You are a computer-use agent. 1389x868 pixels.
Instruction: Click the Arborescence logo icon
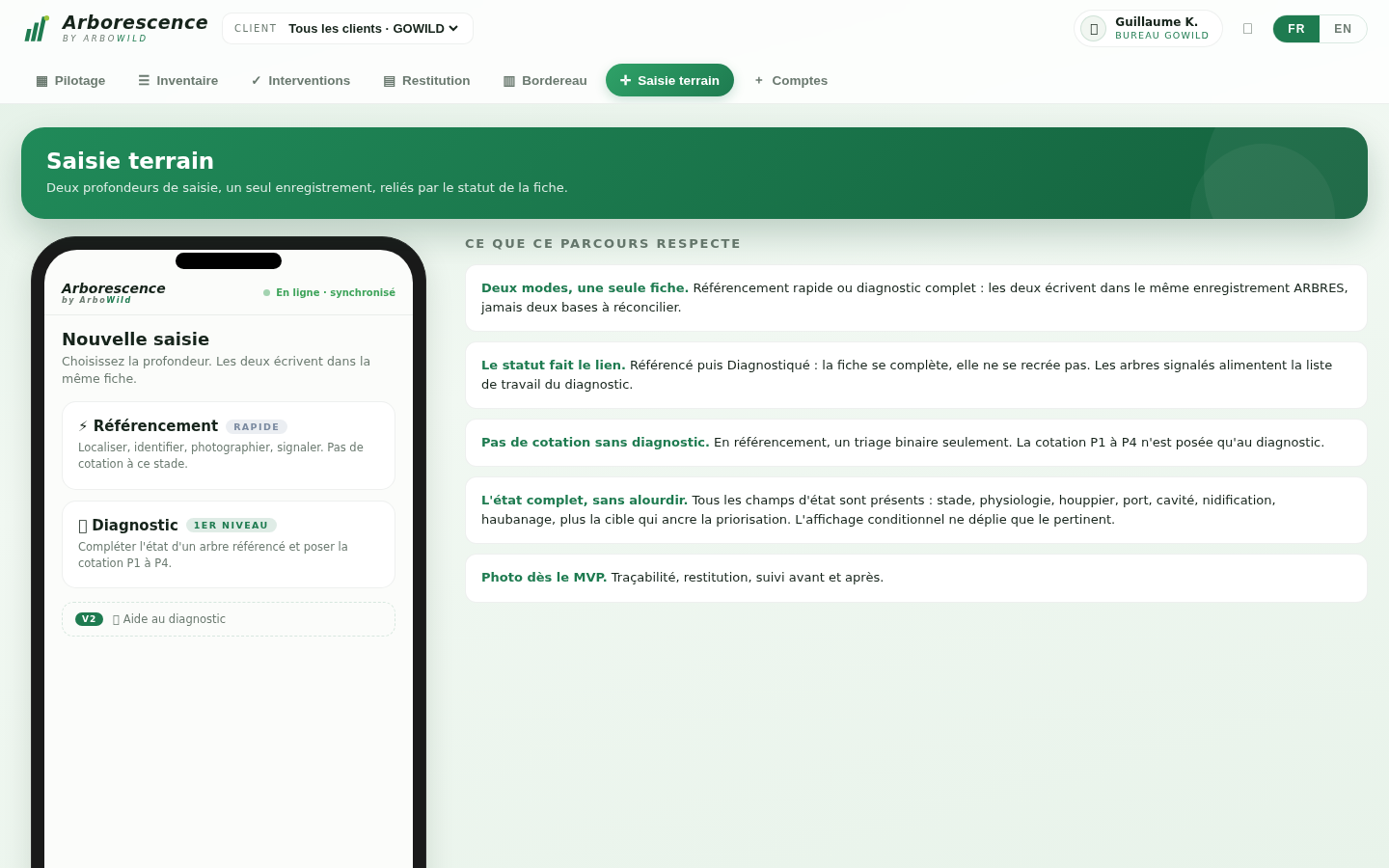coord(37,29)
